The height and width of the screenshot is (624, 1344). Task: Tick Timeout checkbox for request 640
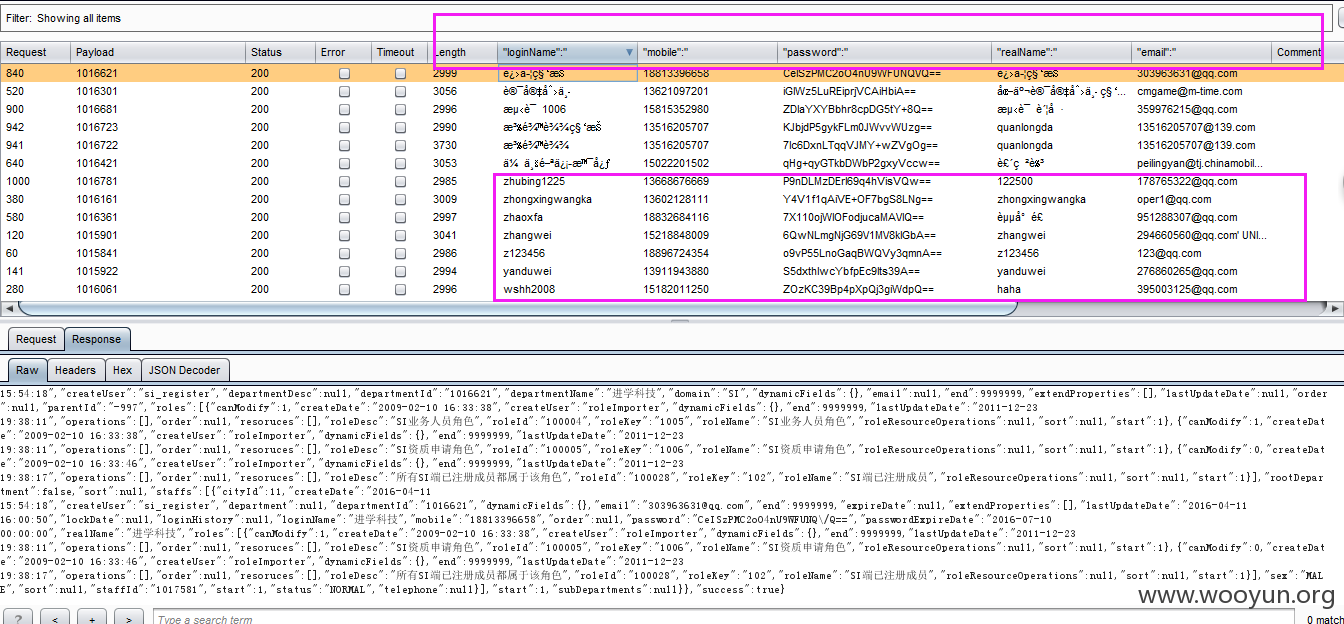(400, 163)
